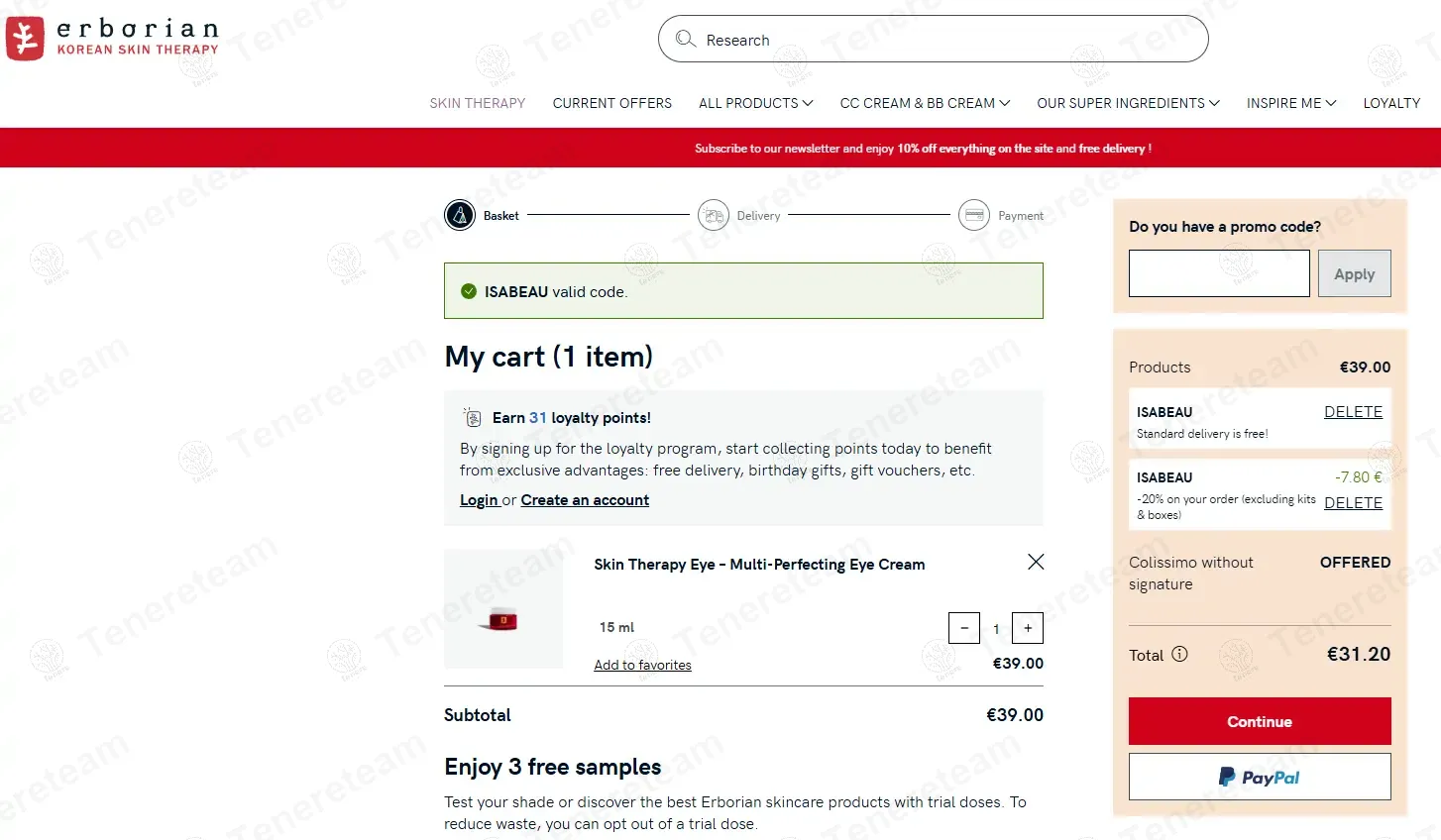Click the Delivery step icon
The height and width of the screenshot is (840, 1441).
click(x=714, y=215)
